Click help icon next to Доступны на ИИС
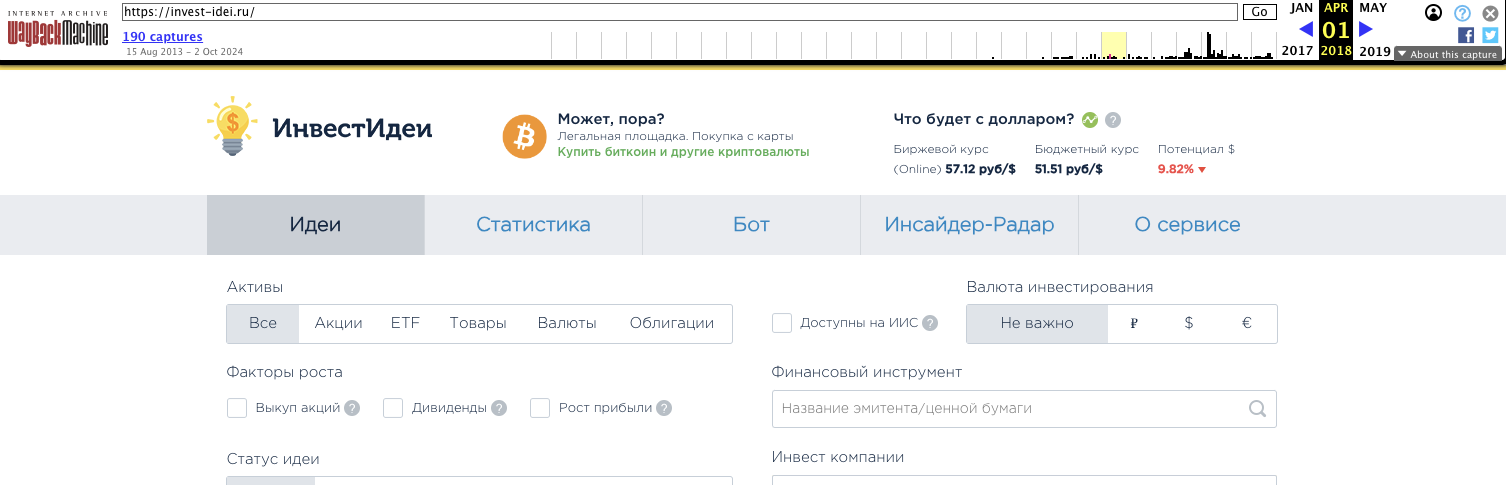This screenshot has height=485, width=1506. tap(930, 323)
